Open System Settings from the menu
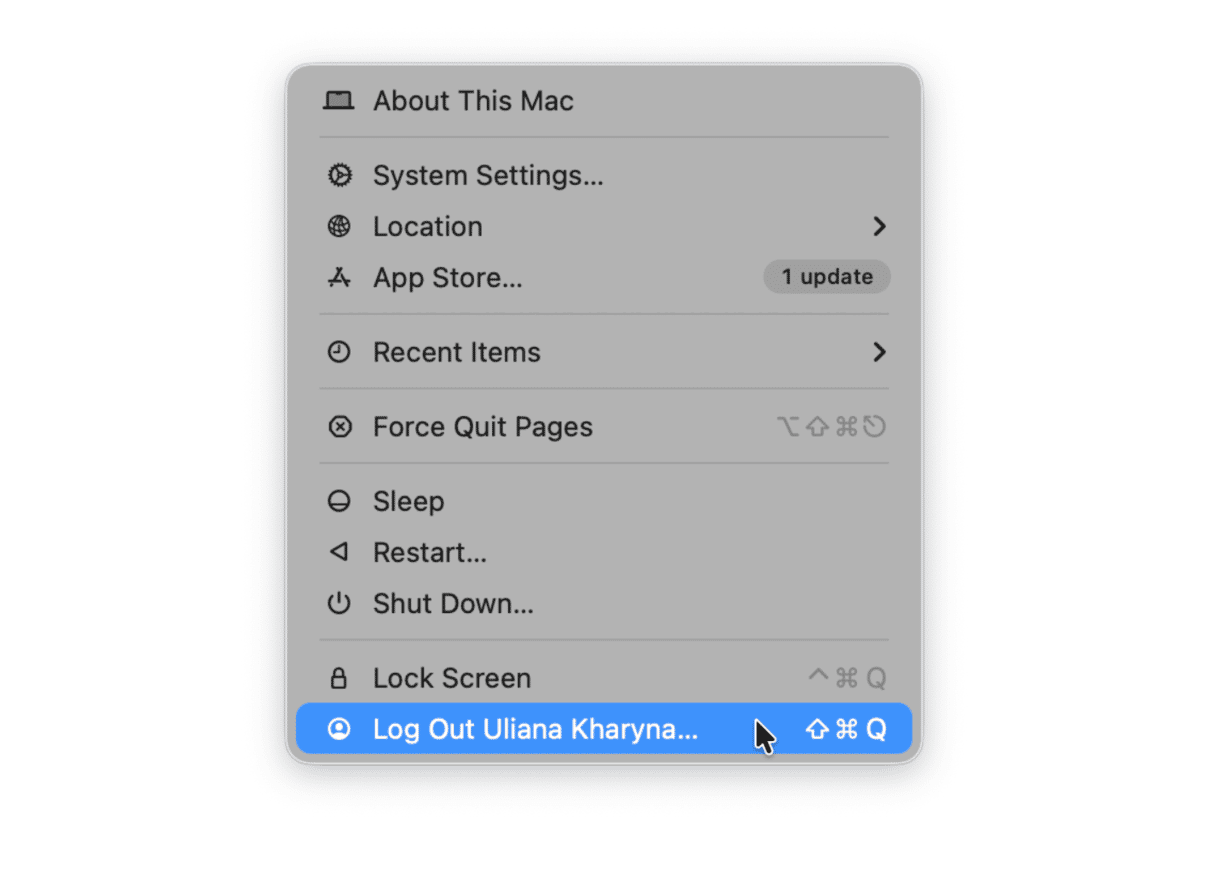Image resolution: width=1216 pixels, height=885 pixels. click(x=488, y=176)
